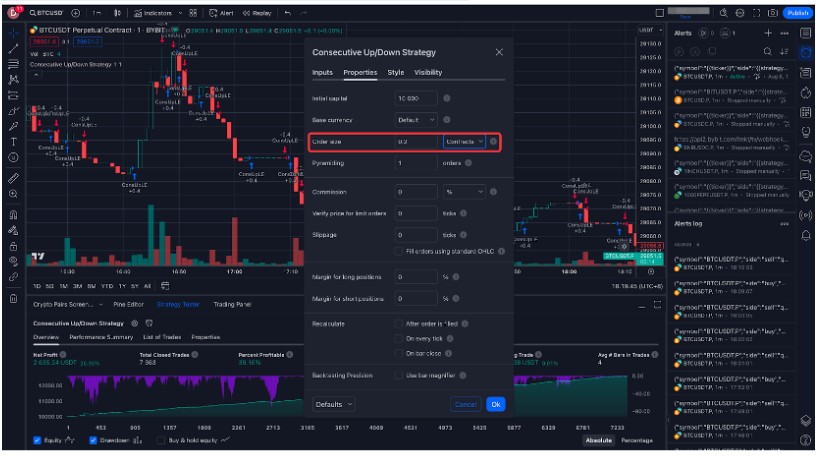Open the compare or add symbol plus icon

[75, 13]
